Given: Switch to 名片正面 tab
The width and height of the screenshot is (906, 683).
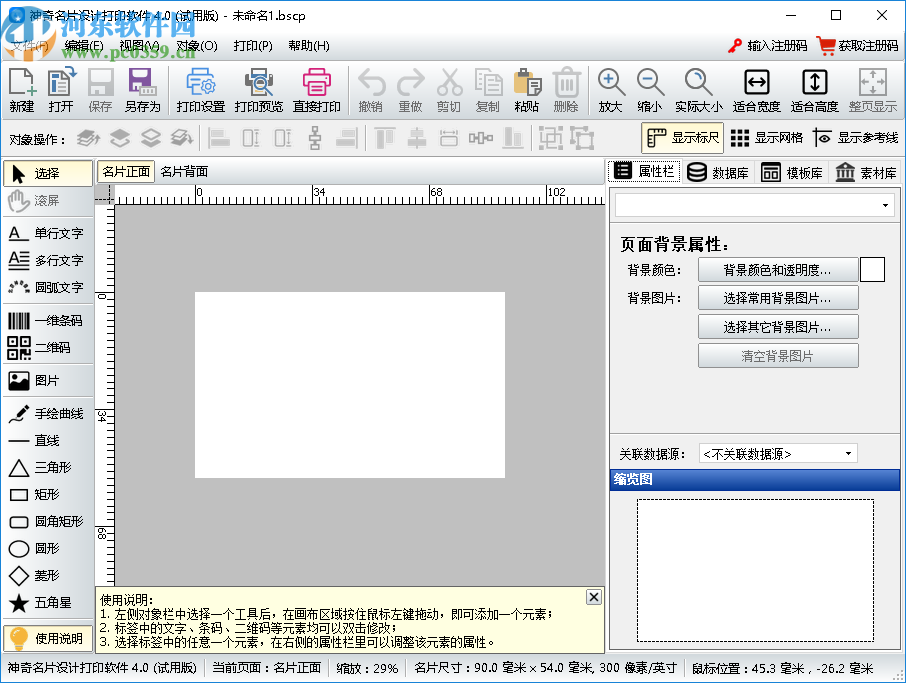Looking at the screenshot, I should [x=126, y=172].
